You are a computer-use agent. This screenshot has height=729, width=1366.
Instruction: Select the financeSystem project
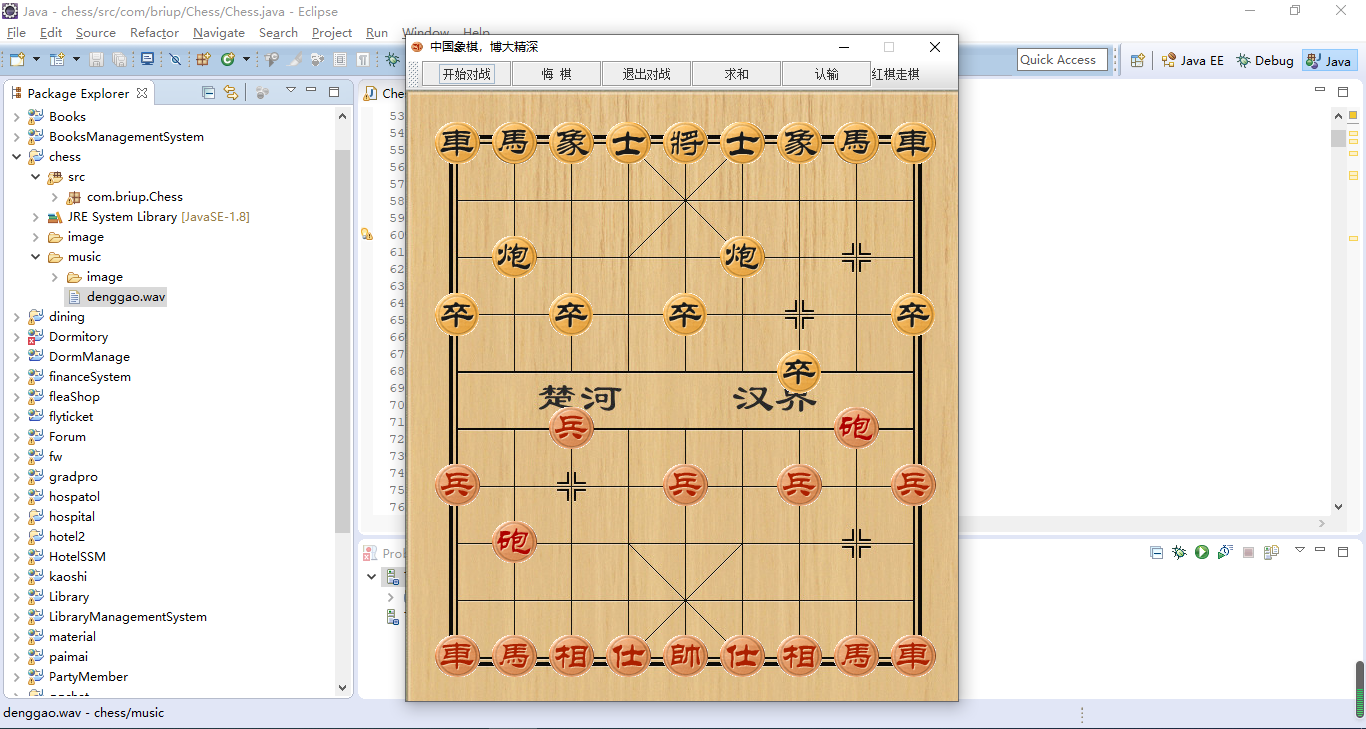click(90, 377)
